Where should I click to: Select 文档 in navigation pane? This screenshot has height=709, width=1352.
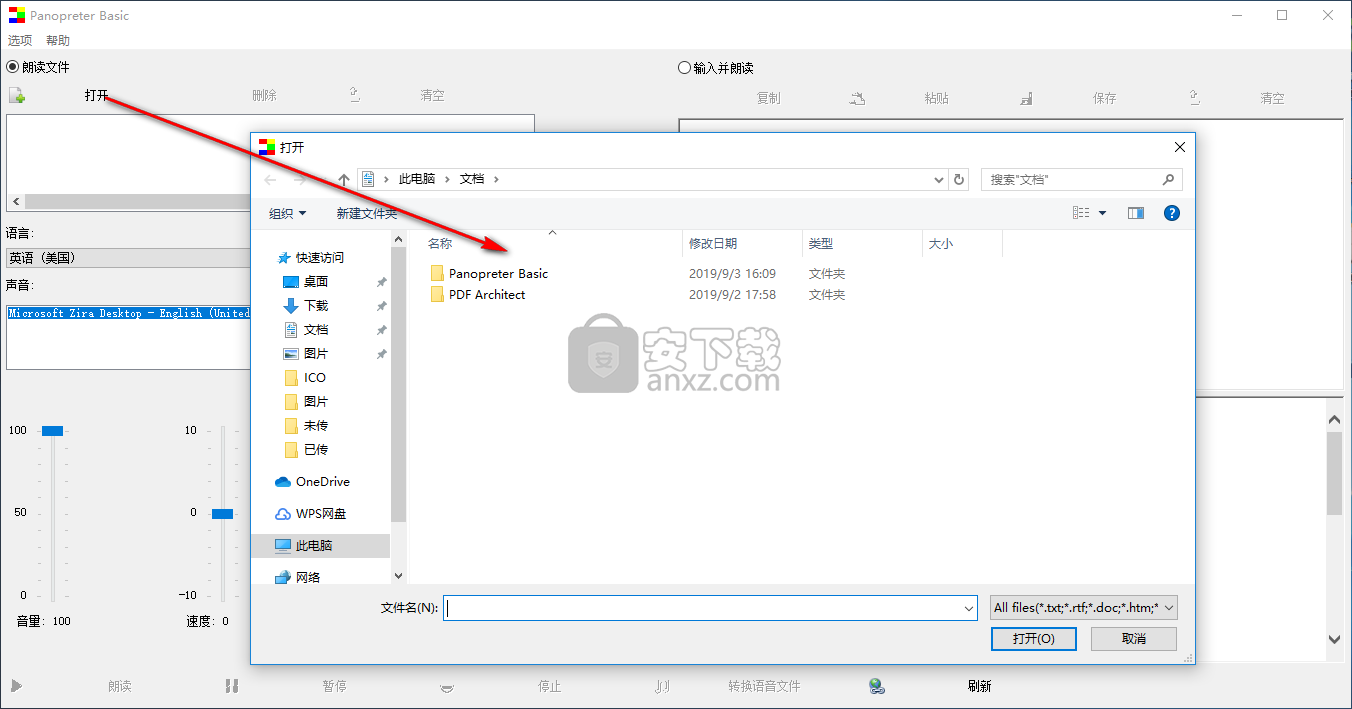click(316, 329)
